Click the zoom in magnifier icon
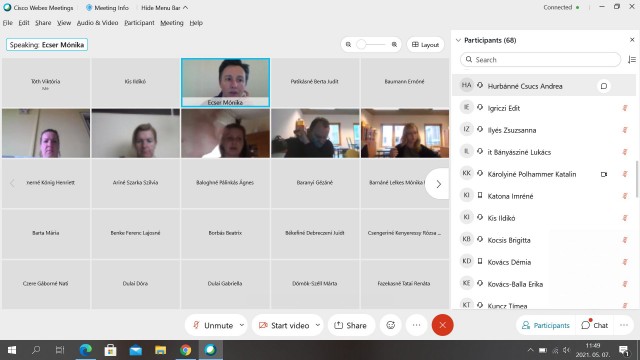The image size is (640, 360). (394, 44)
